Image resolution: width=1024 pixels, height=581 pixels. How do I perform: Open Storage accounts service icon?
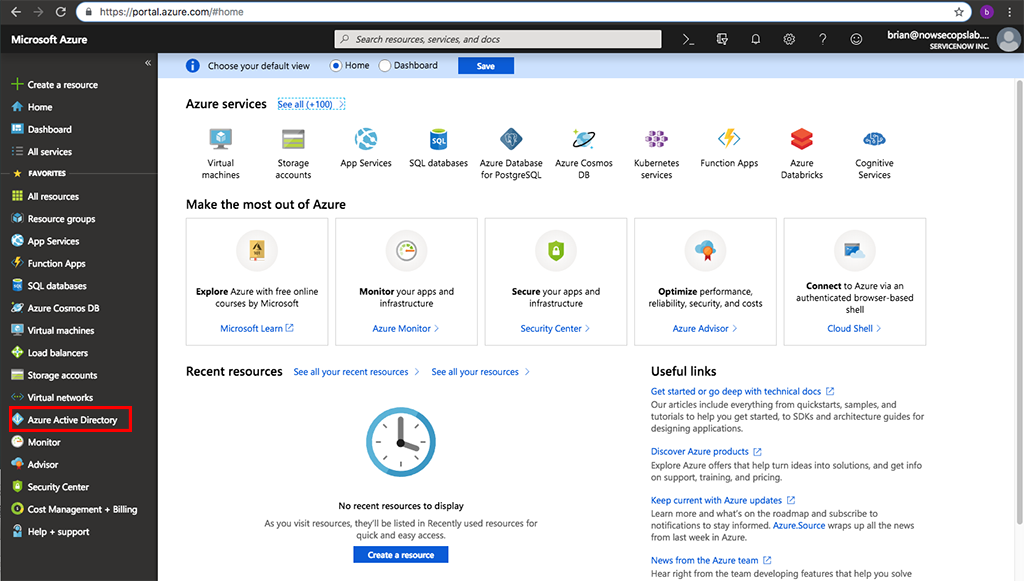coord(293,139)
